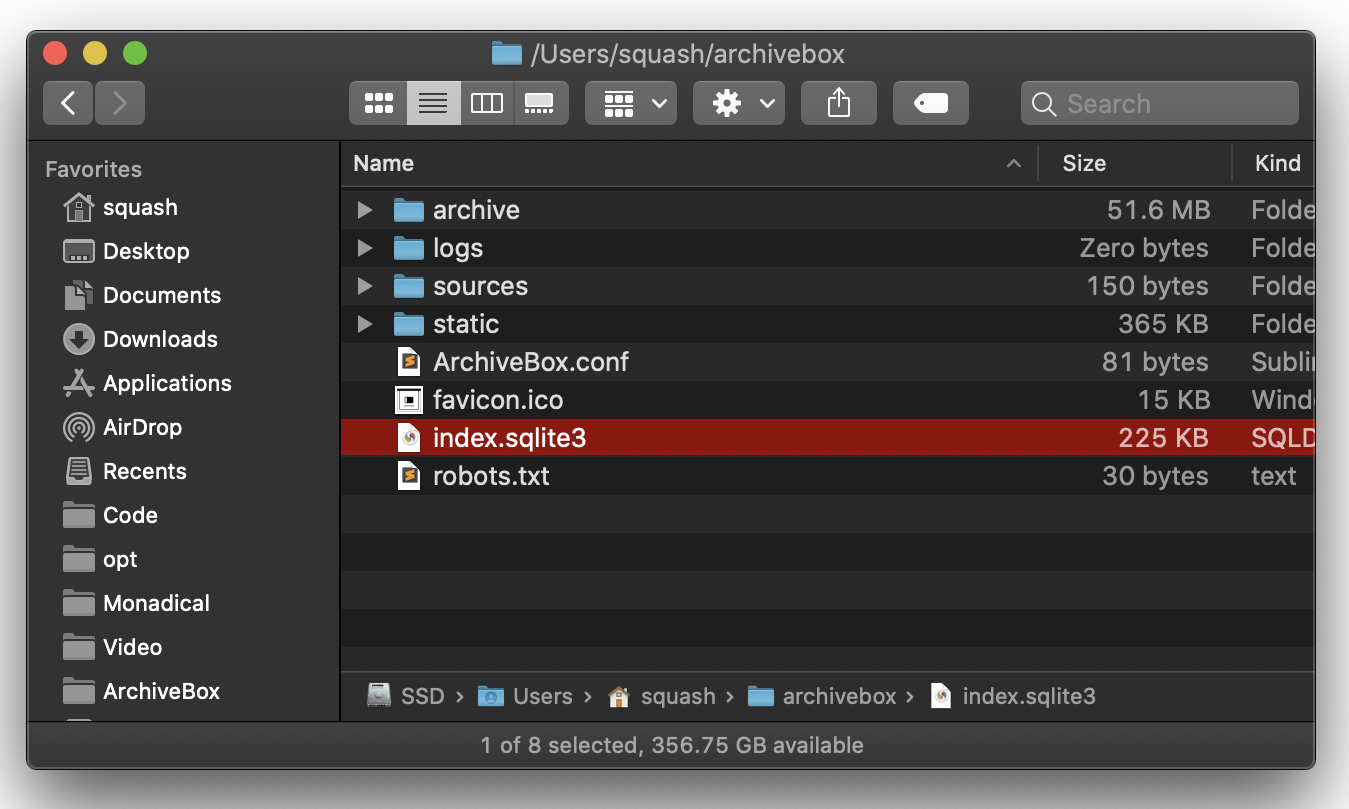Viewport: 1349px width, 809px height.
Task: Focus the Search field
Action: [x=1160, y=103]
